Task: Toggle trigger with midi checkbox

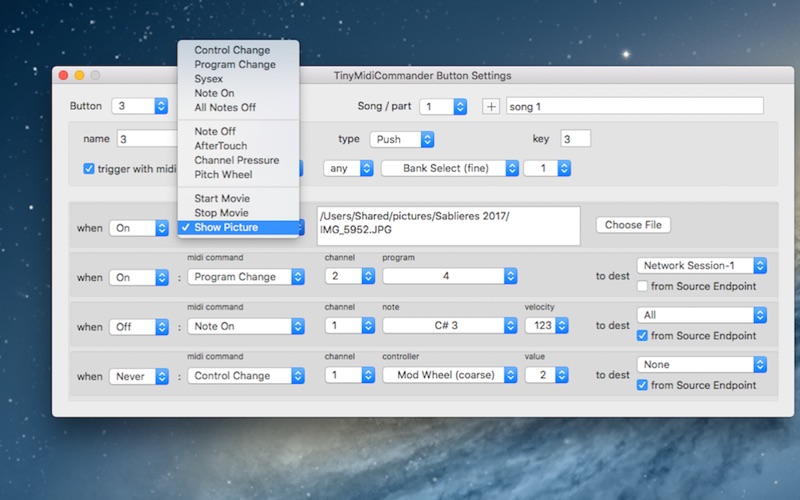Action: [x=89, y=168]
